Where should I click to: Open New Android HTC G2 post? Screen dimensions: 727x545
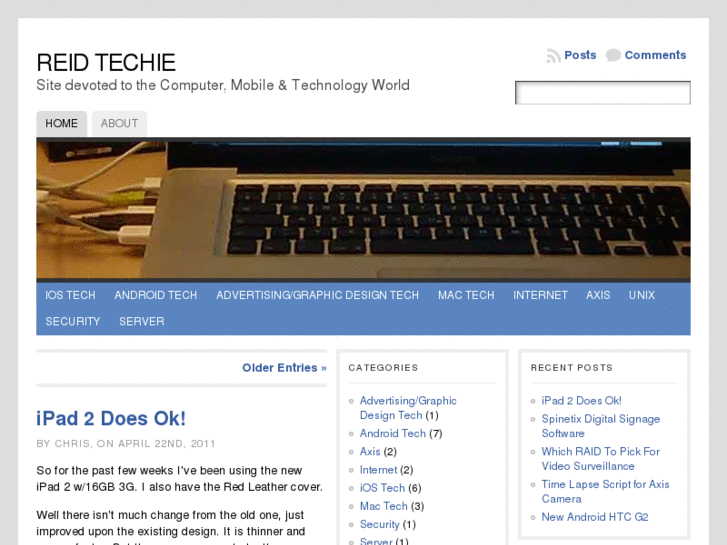pos(595,517)
